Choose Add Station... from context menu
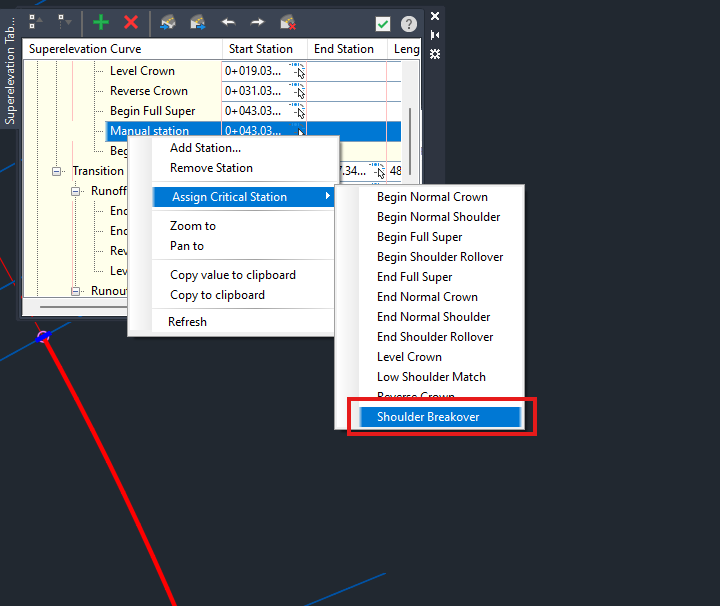The height and width of the screenshot is (606, 720). [x=205, y=148]
